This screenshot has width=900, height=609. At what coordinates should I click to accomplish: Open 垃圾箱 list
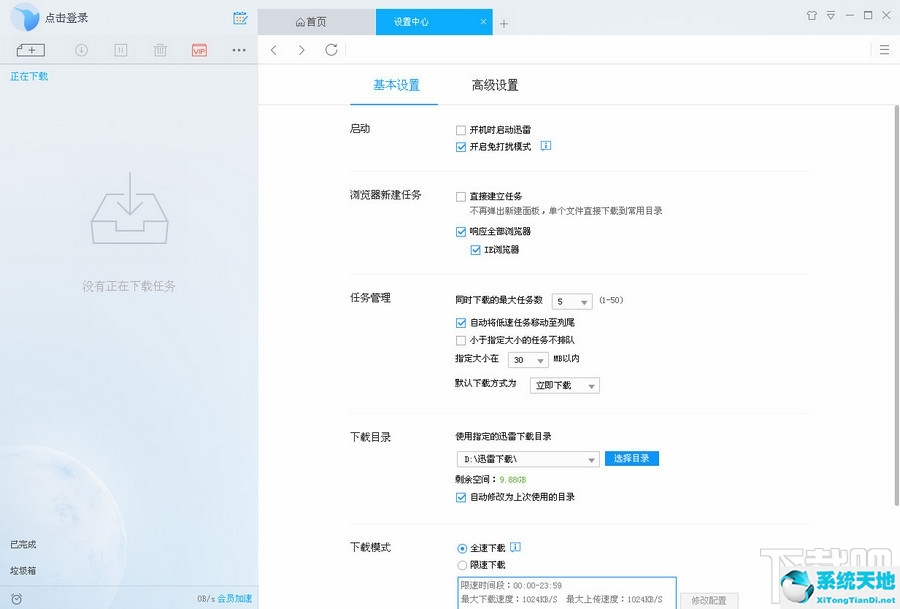pos(23,571)
